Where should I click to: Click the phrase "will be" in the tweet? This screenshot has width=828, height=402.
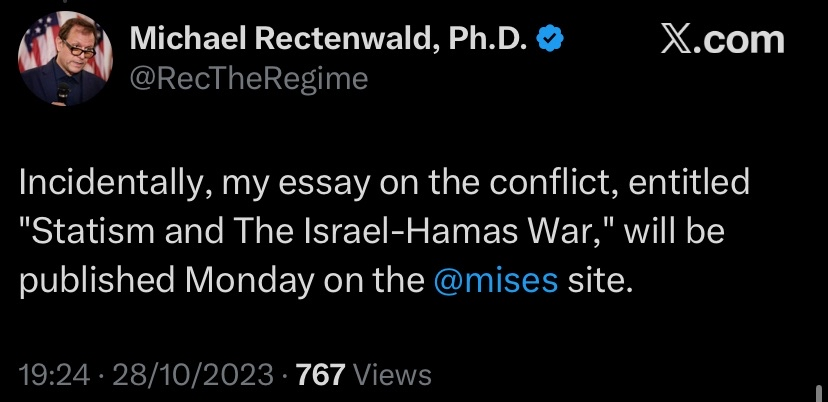[674, 231]
